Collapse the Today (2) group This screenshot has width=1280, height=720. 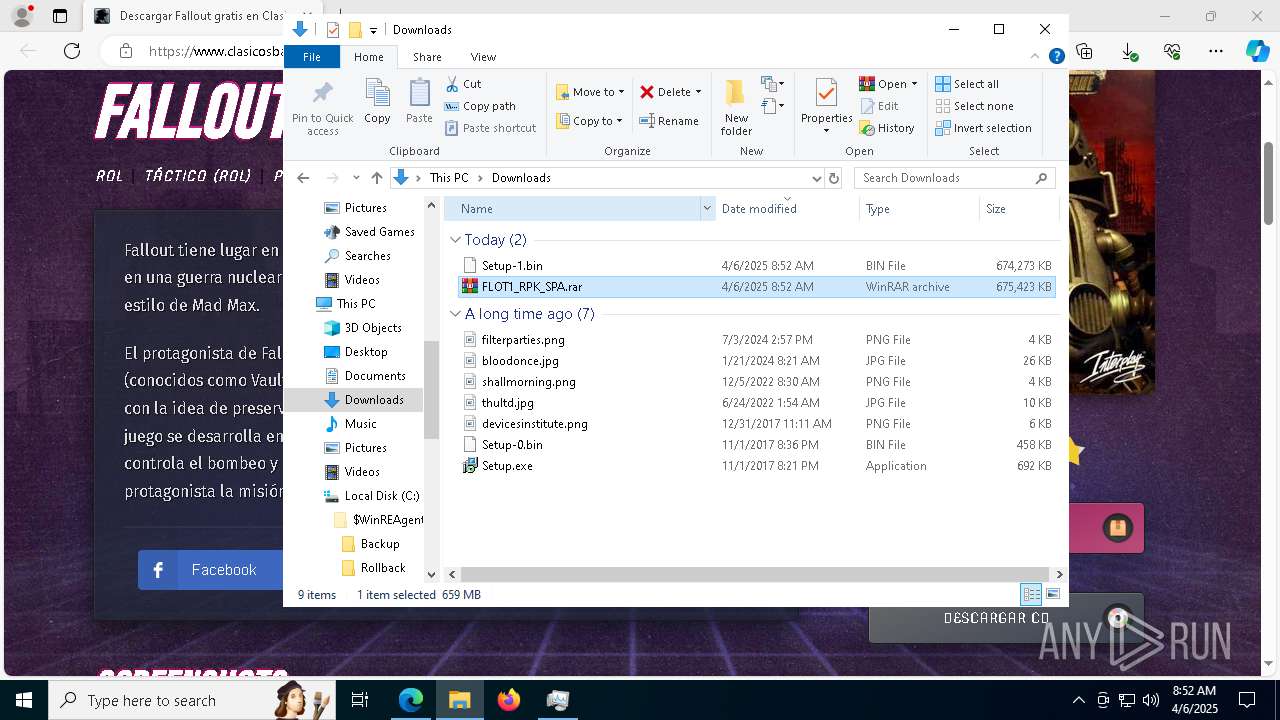(x=456, y=240)
